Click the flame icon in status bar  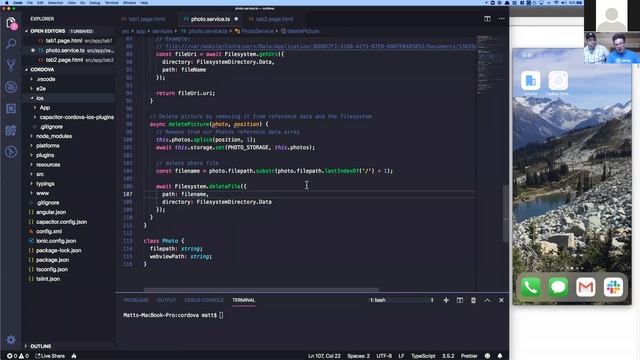click(74, 356)
